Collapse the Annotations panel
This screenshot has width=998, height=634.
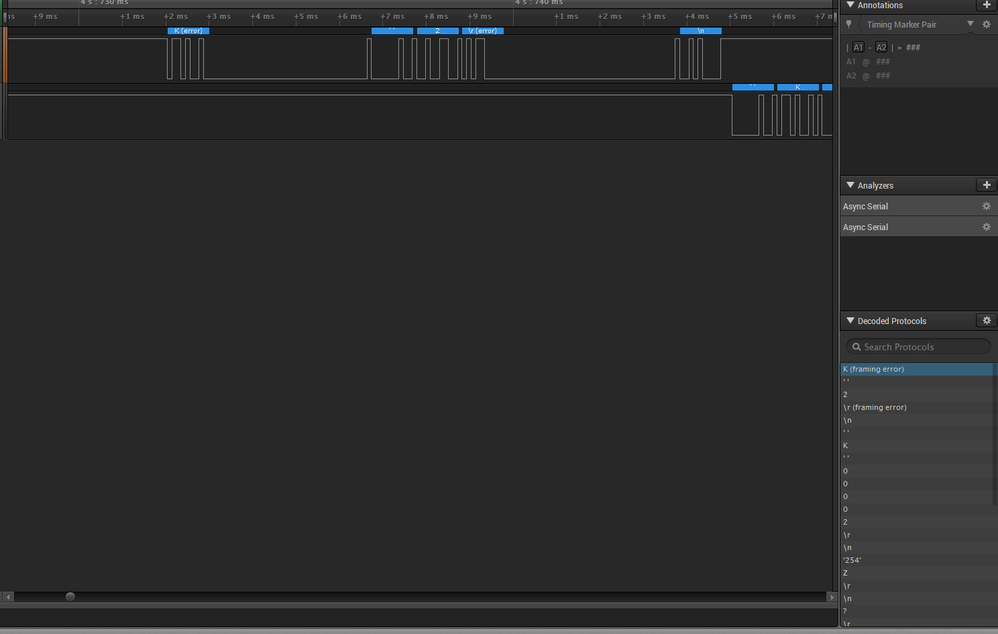[850, 5]
